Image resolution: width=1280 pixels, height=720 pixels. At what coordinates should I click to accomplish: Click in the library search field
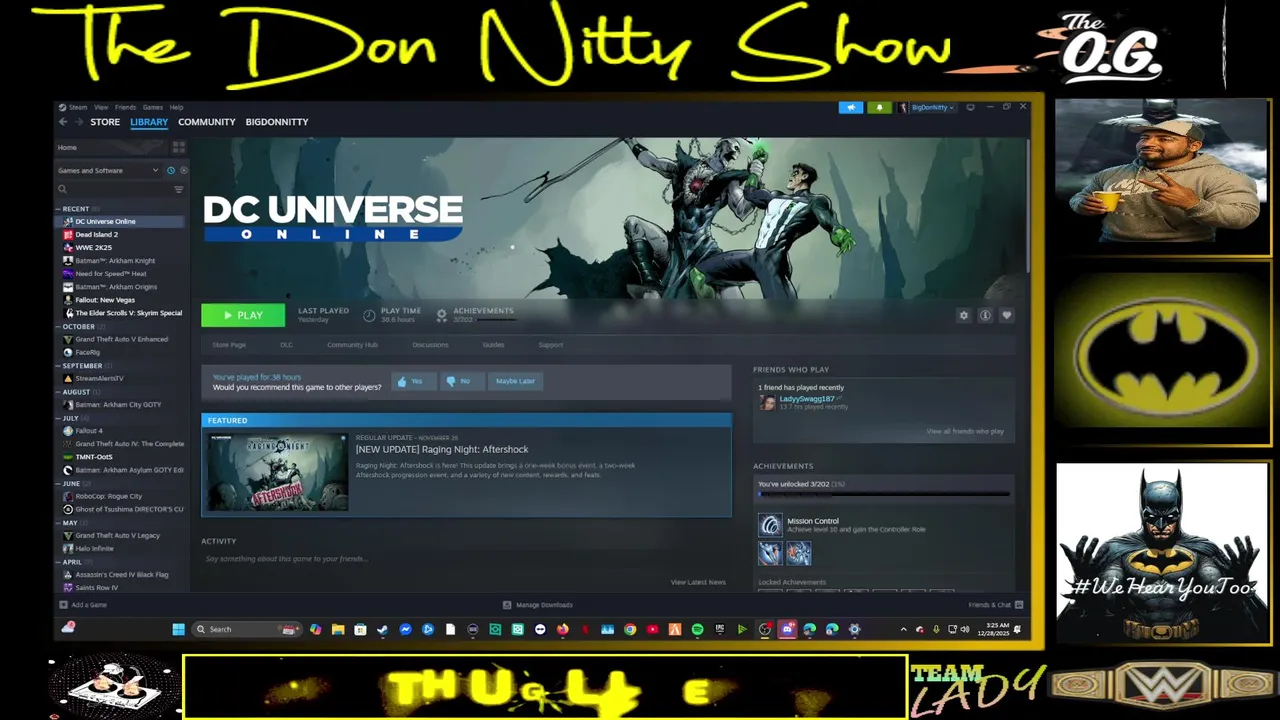[x=112, y=189]
